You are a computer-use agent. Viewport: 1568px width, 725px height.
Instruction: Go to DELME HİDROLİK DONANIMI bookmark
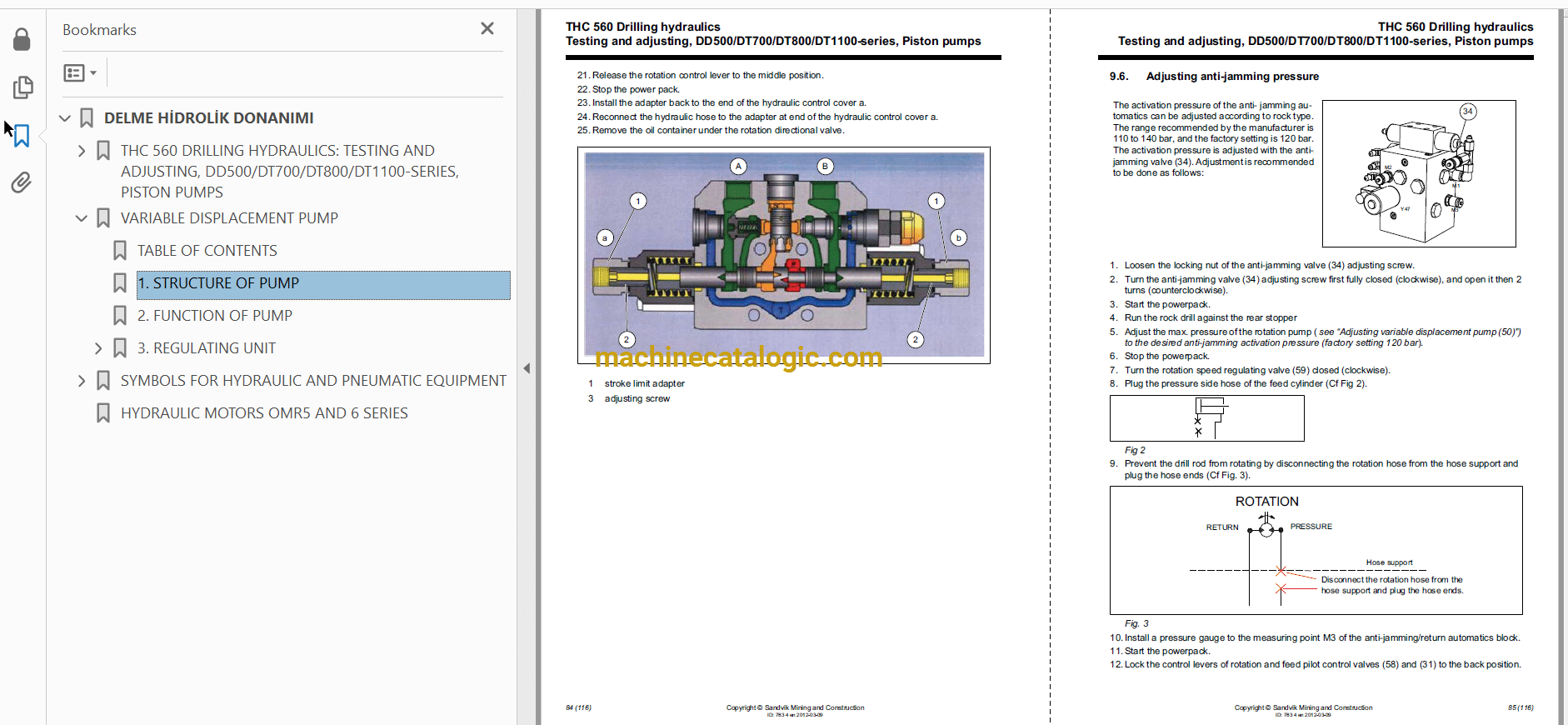click(x=209, y=118)
